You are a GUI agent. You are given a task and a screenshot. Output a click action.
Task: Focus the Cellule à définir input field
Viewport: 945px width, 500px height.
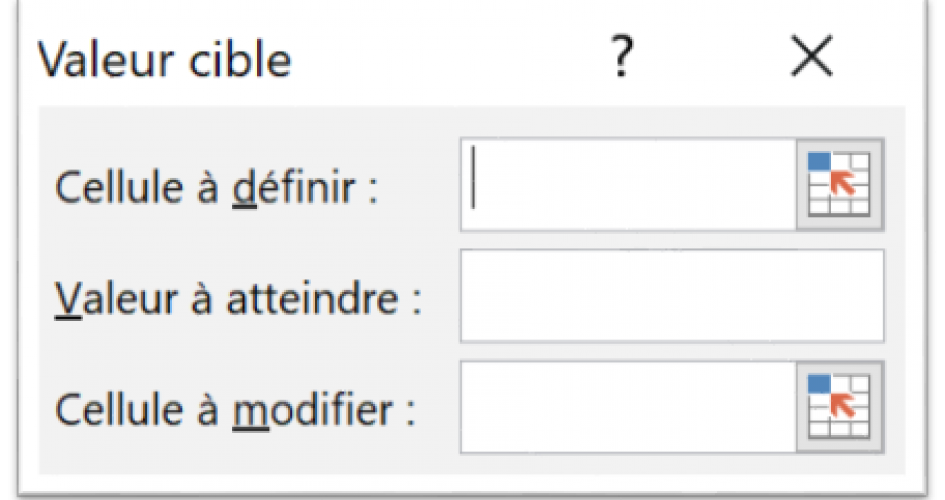(629, 184)
